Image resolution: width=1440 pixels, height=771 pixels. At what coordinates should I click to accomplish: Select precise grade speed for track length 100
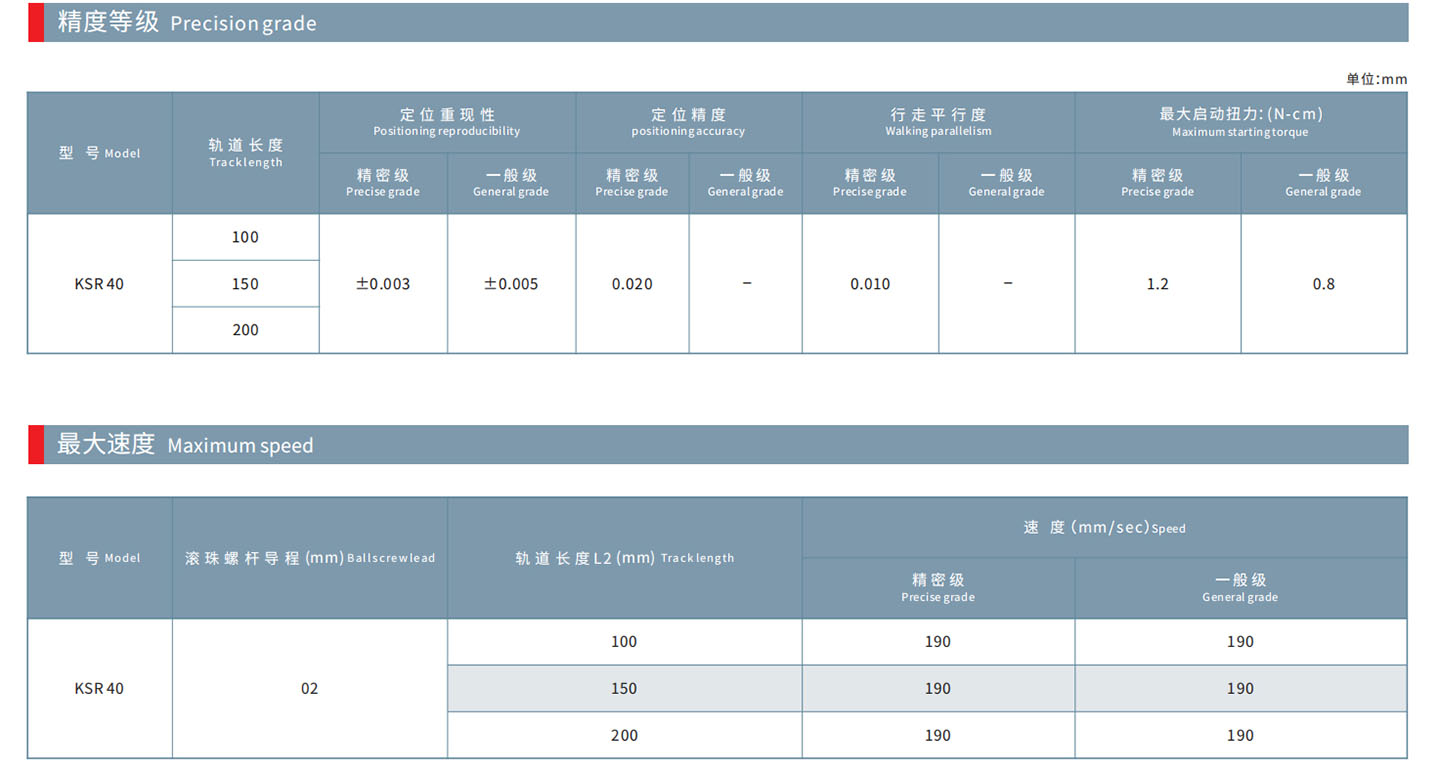coord(938,642)
